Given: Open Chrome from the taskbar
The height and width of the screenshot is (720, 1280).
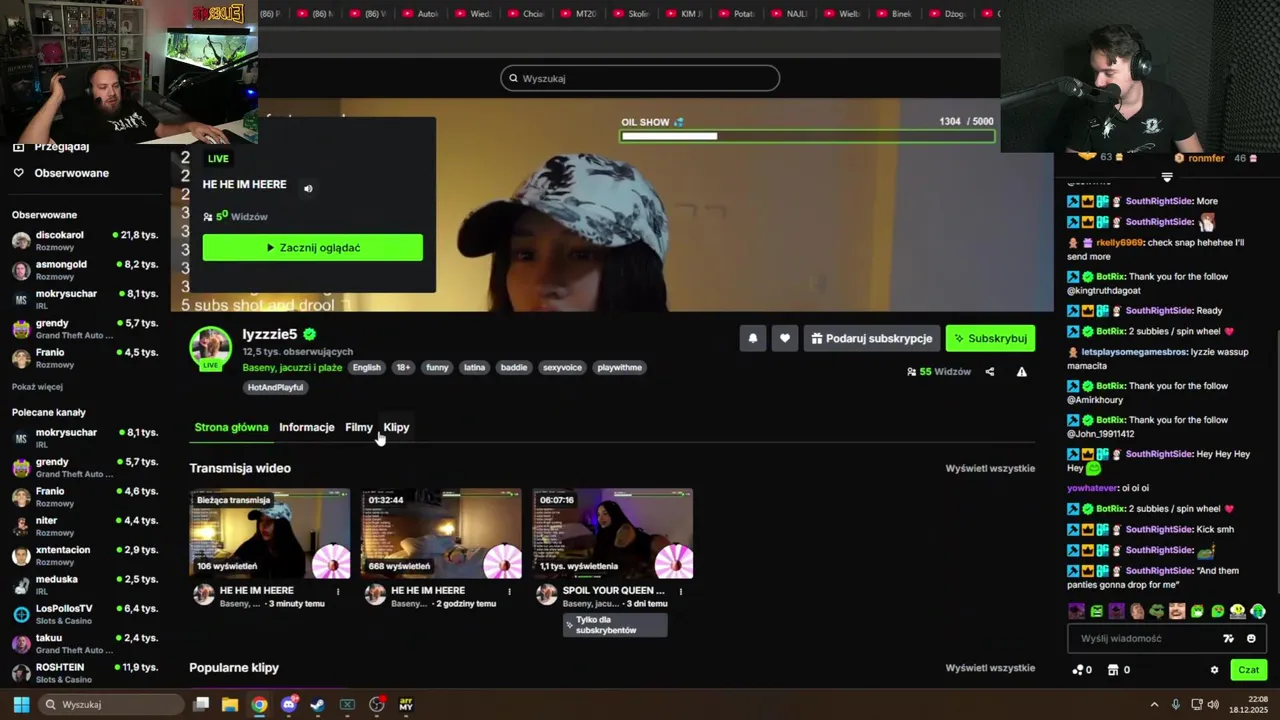Looking at the screenshot, I should pyautogui.click(x=259, y=704).
